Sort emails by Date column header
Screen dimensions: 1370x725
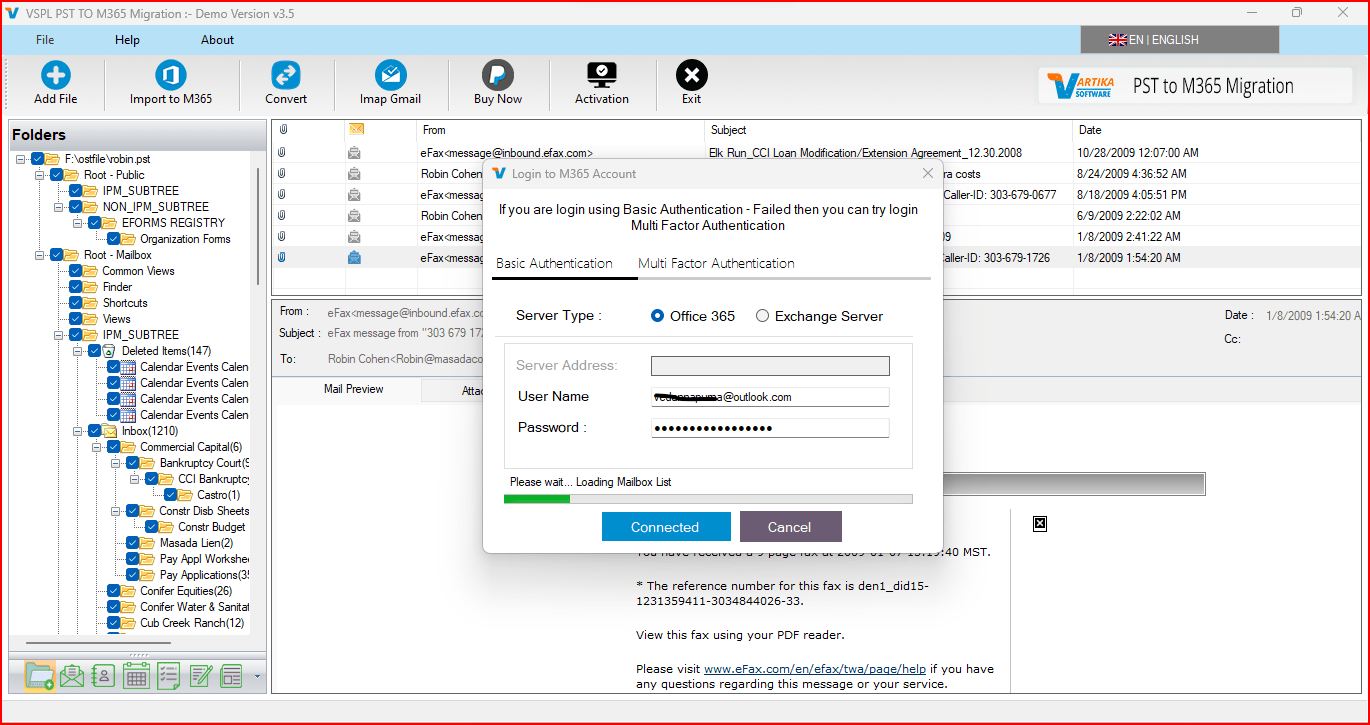[1216, 130]
